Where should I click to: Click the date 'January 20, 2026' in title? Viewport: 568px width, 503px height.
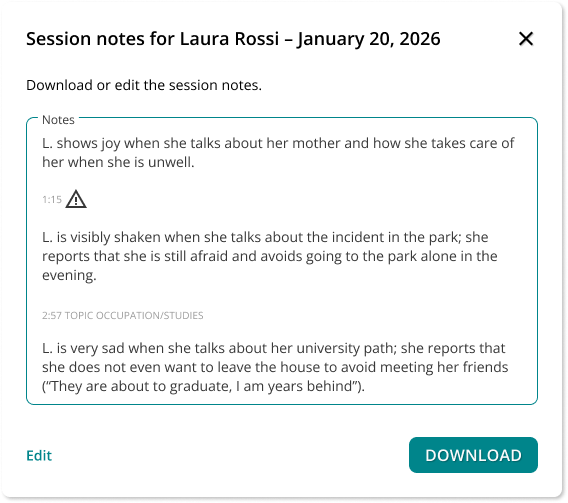tap(368, 39)
